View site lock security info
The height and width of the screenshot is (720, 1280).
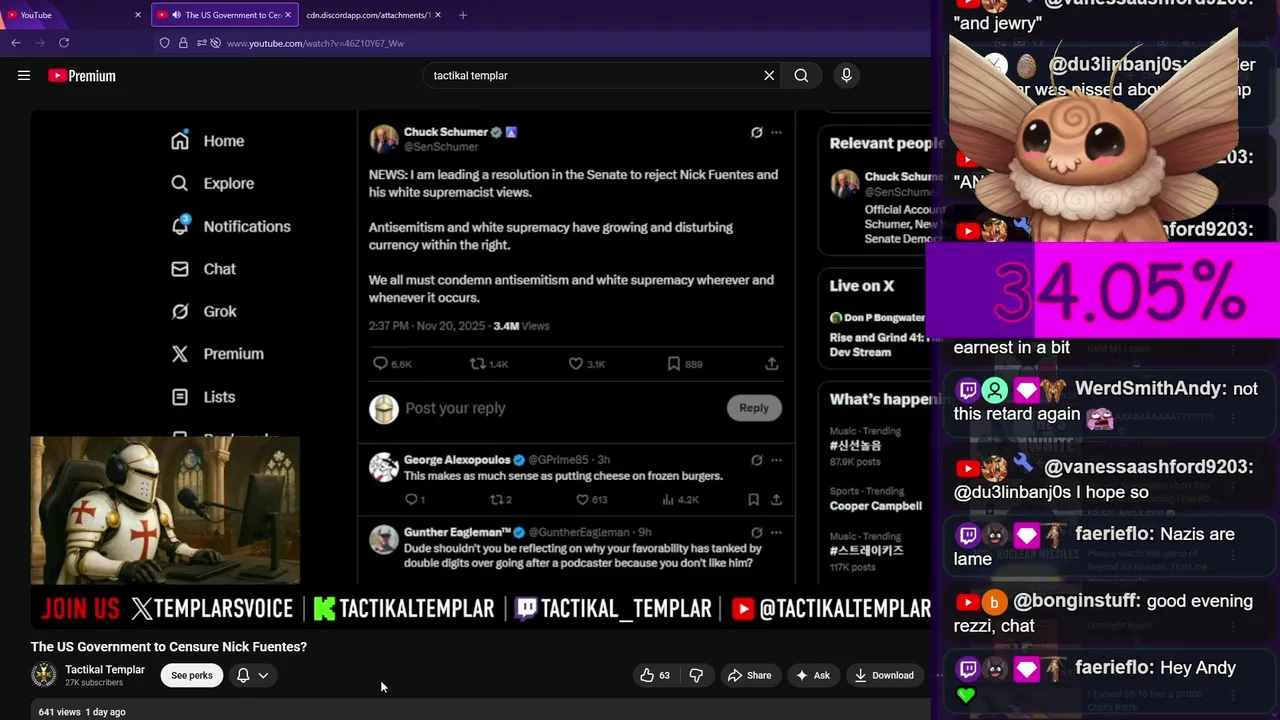pos(183,43)
